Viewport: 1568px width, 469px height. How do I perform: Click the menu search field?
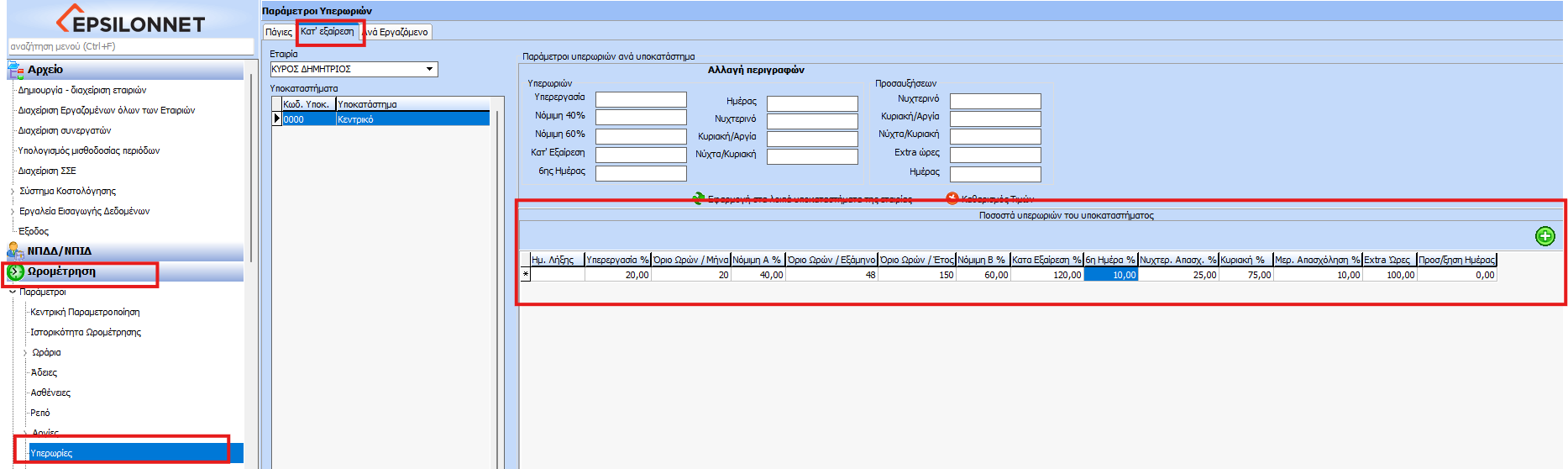[x=130, y=46]
